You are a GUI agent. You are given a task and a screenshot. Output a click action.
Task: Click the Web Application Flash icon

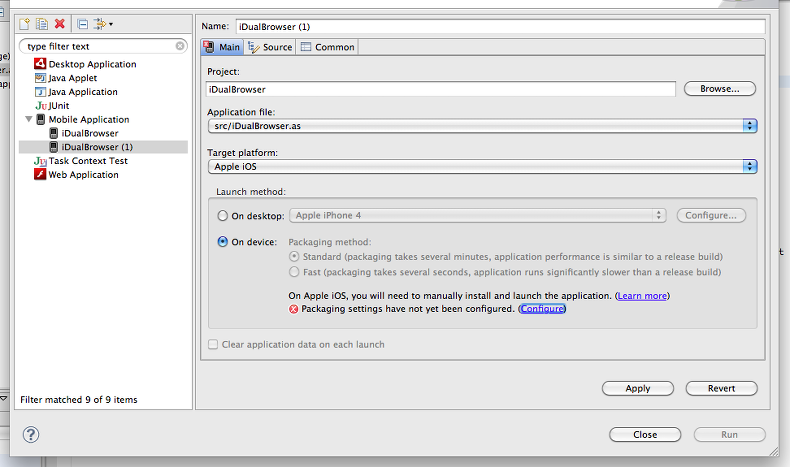pyautogui.click(x=40, y=174)
